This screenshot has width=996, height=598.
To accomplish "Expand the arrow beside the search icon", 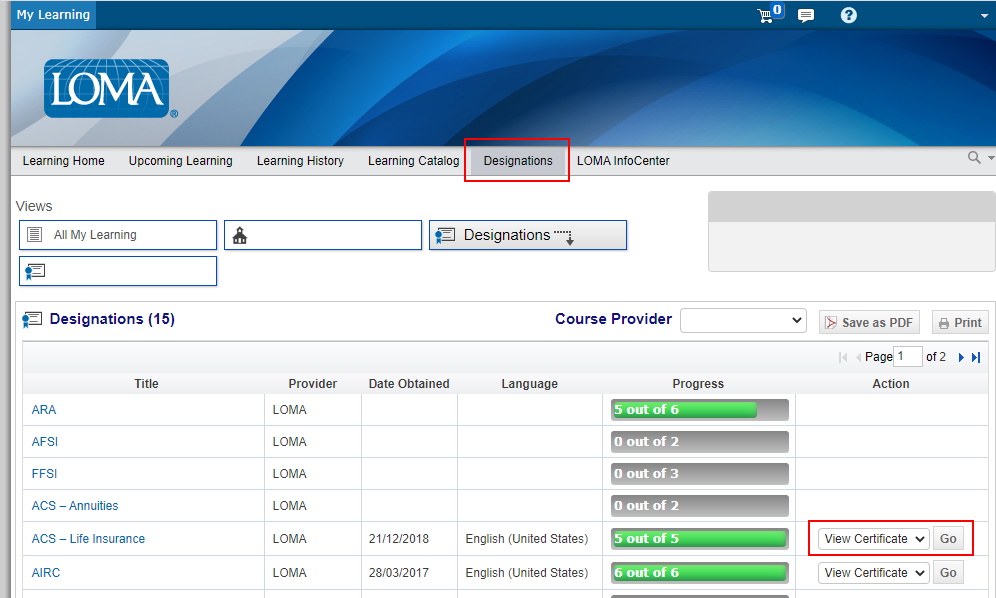I will coord(991,158).
